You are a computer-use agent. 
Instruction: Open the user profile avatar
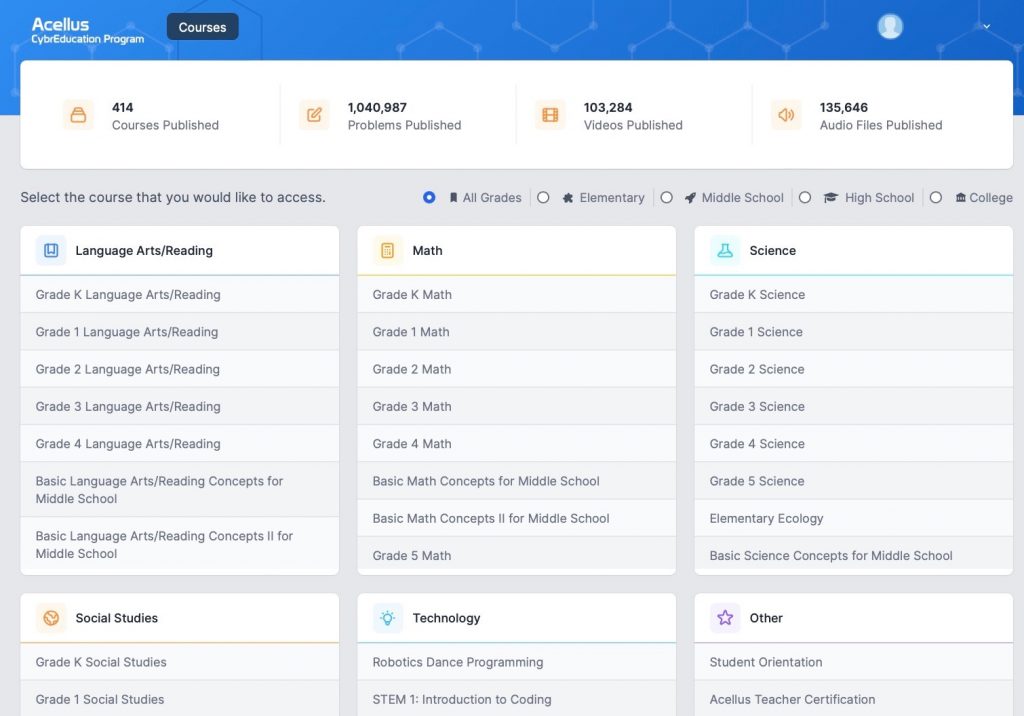[x=889, y=26]
